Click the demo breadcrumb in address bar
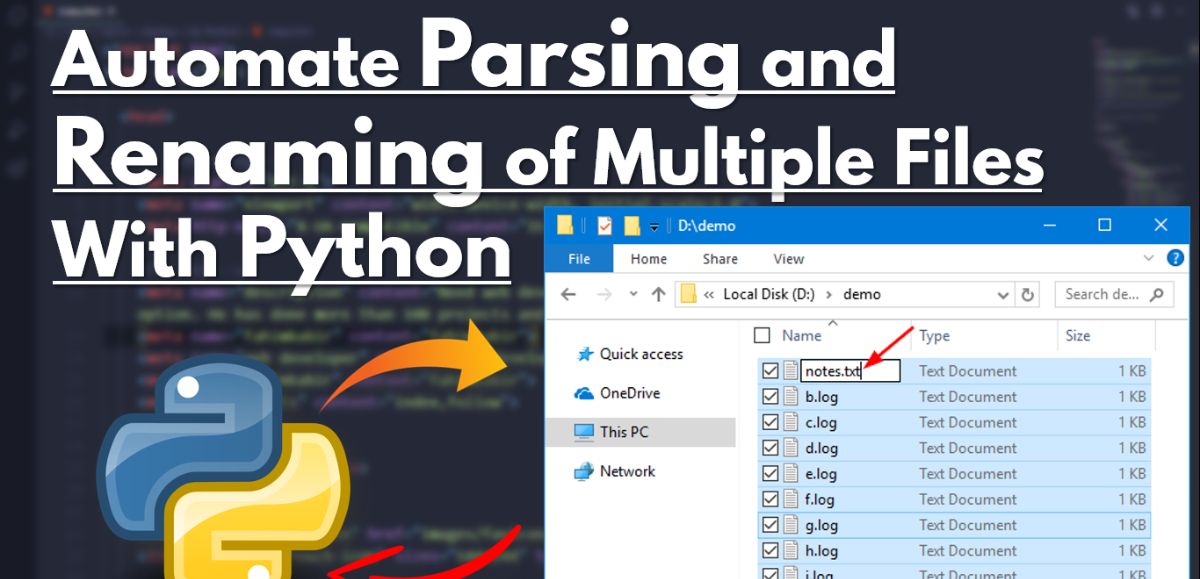1200x579 pixels. point(862,294)
